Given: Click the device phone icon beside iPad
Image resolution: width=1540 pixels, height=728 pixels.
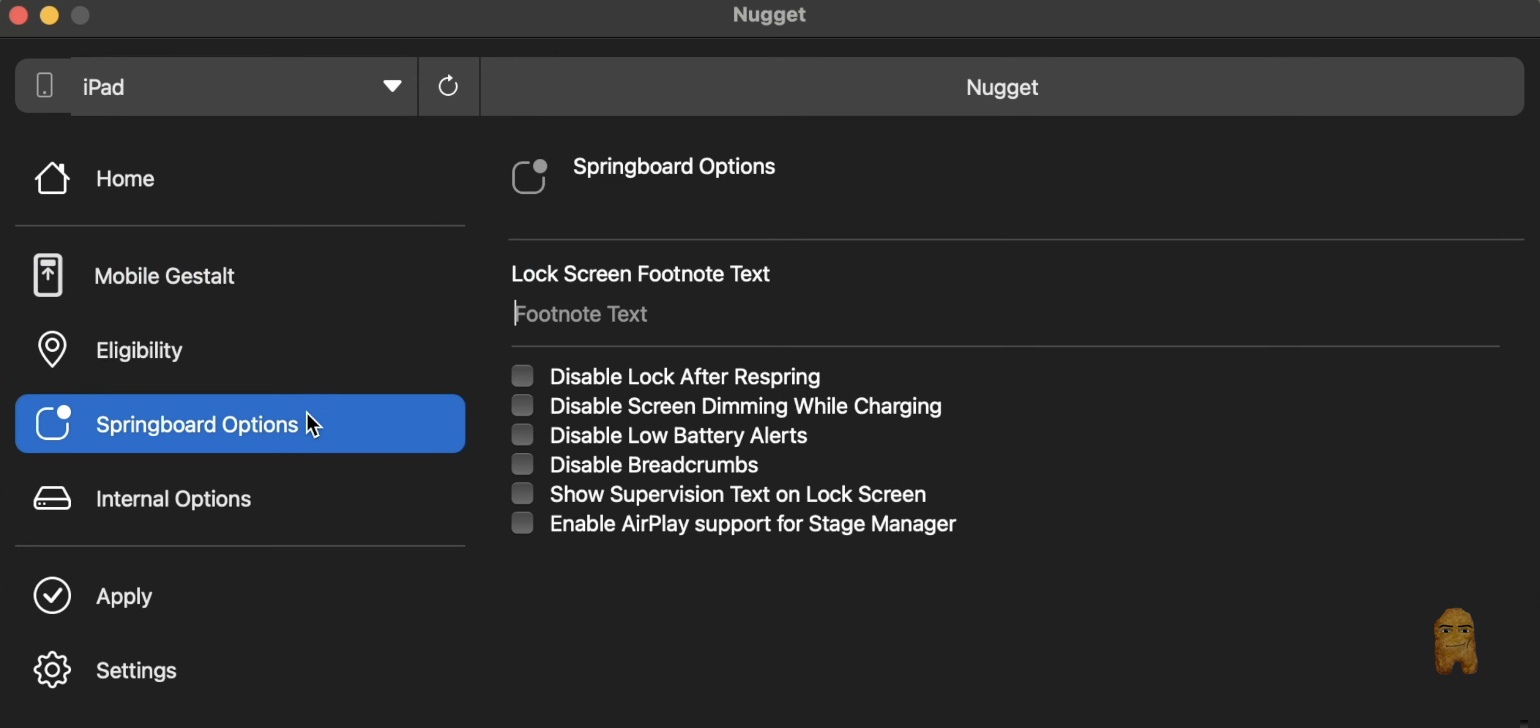Looking at the screenshot, I should tap(44, 86).
